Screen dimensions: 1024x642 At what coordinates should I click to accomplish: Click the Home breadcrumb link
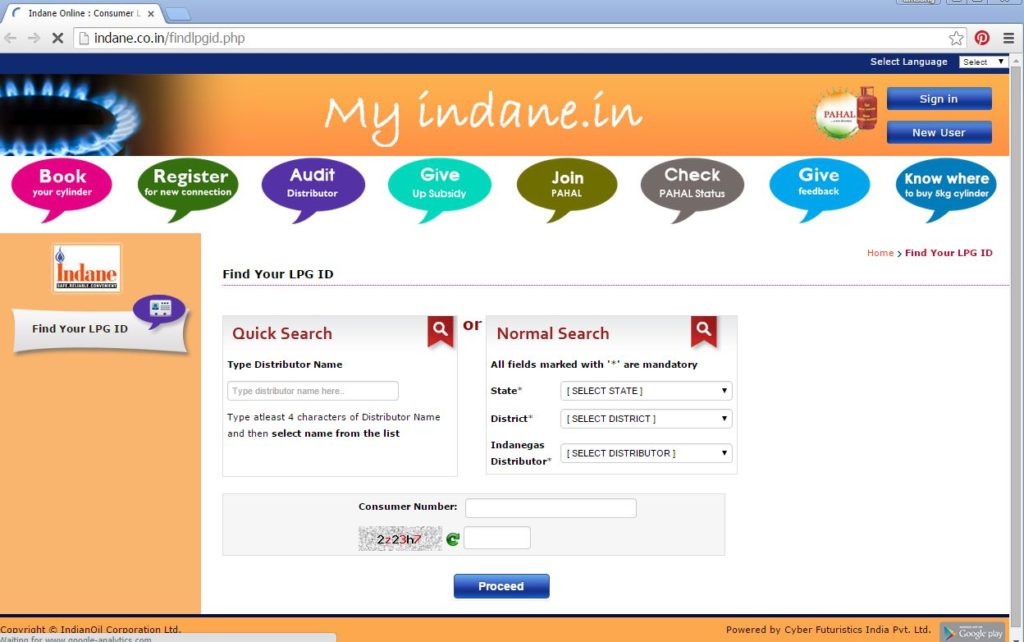[880, 253]
